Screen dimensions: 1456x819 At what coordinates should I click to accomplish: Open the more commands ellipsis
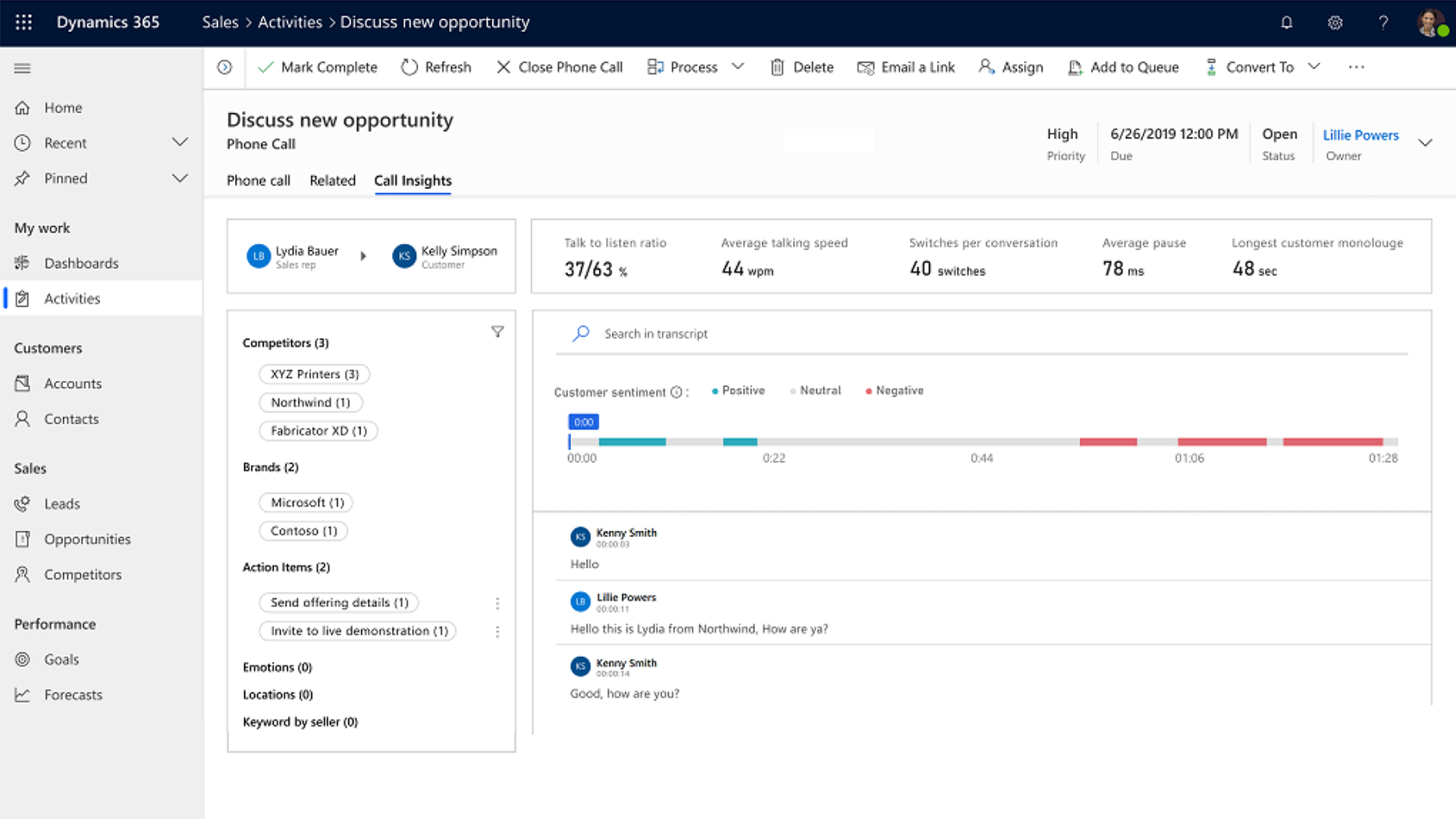(1356, 67)
